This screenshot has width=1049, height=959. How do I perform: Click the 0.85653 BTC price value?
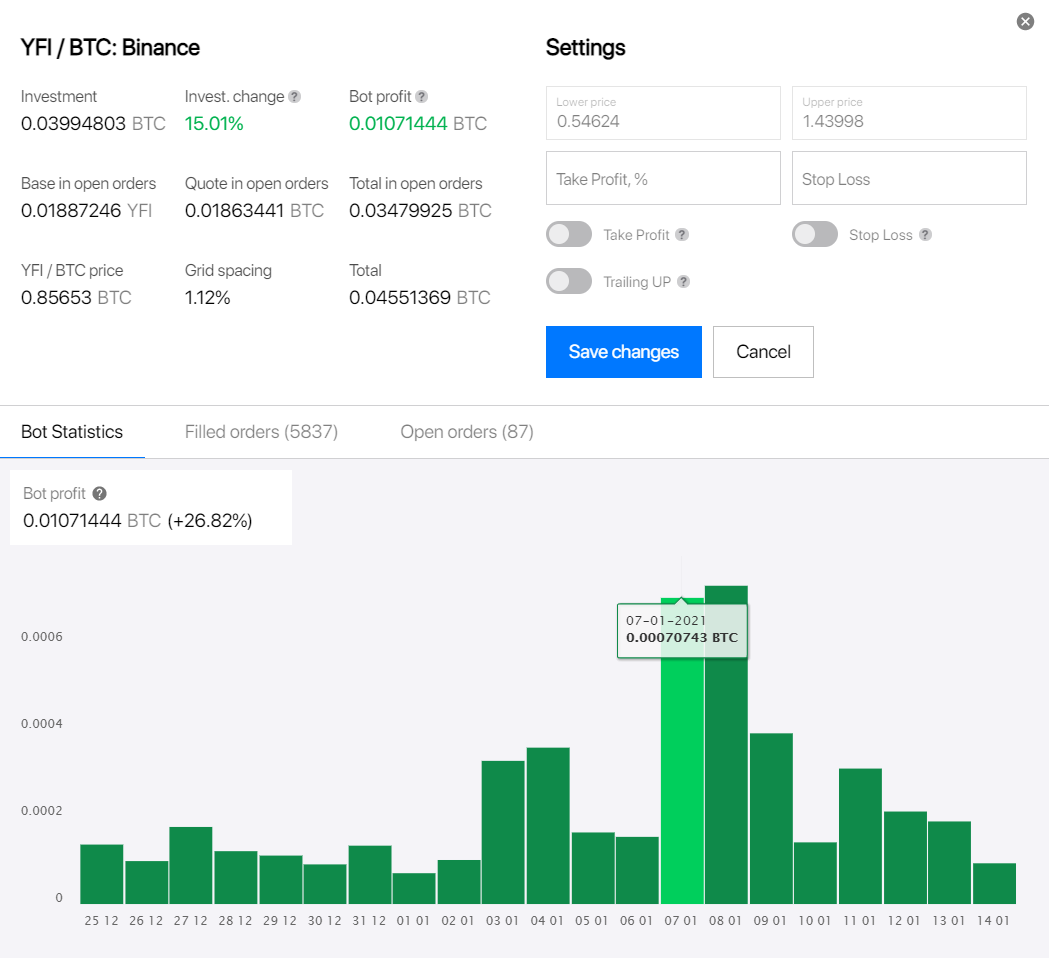click(x=76, y=298)
